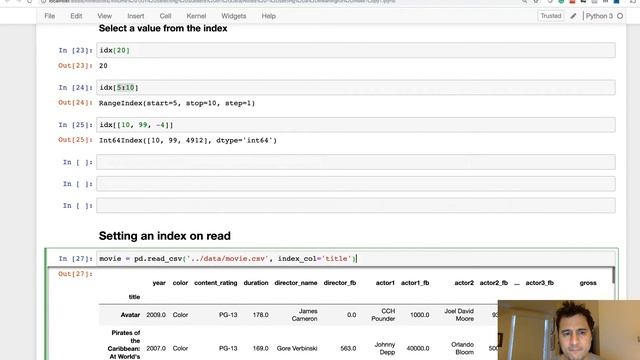
Task: Click the 'duration' column header
Action: click(256, 283)
